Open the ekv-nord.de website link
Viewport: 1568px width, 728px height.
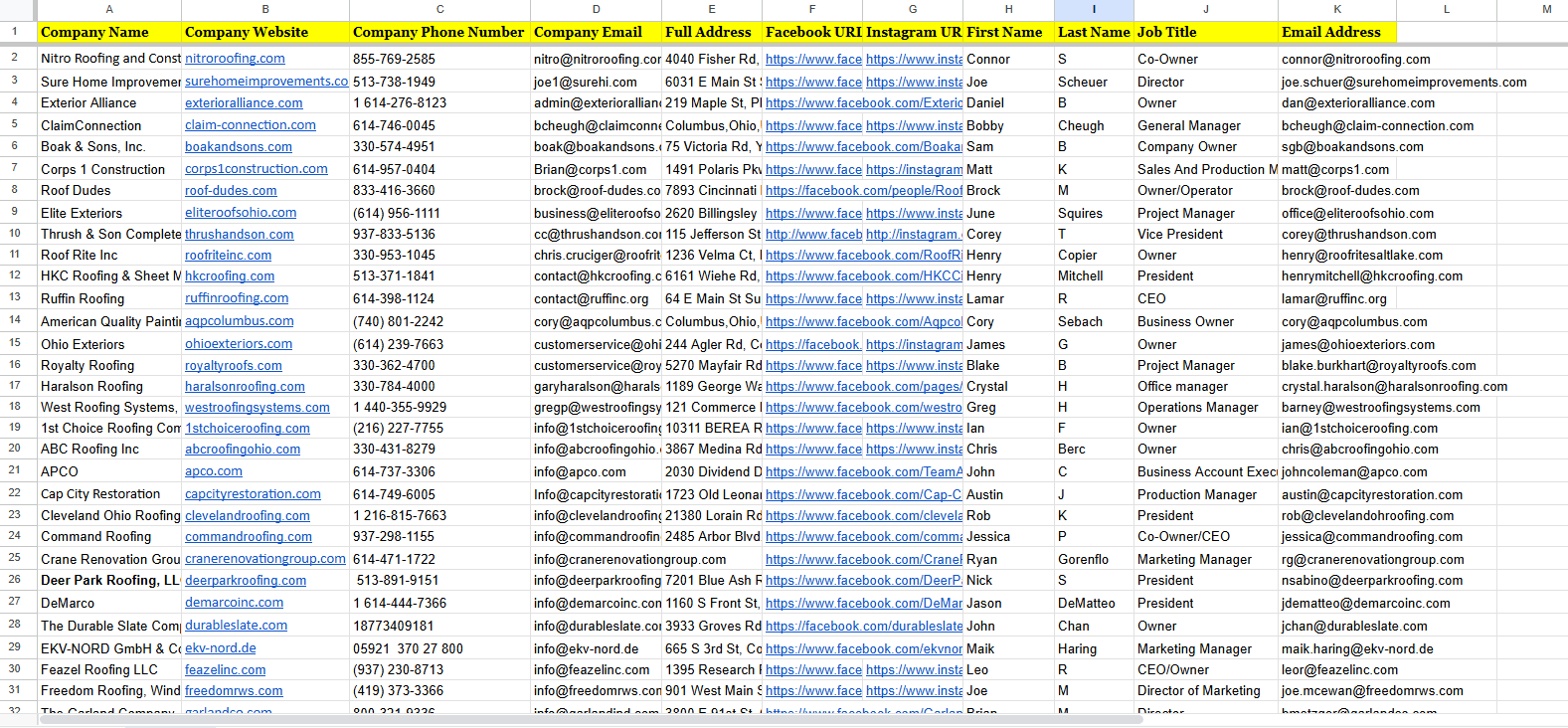[220, 648]
